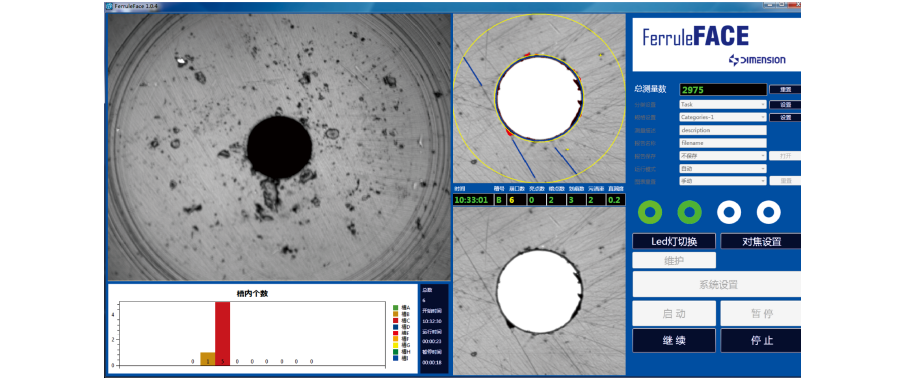Click the description input field
This screenshot has height=380, width=900.
(x=723, y=130)
